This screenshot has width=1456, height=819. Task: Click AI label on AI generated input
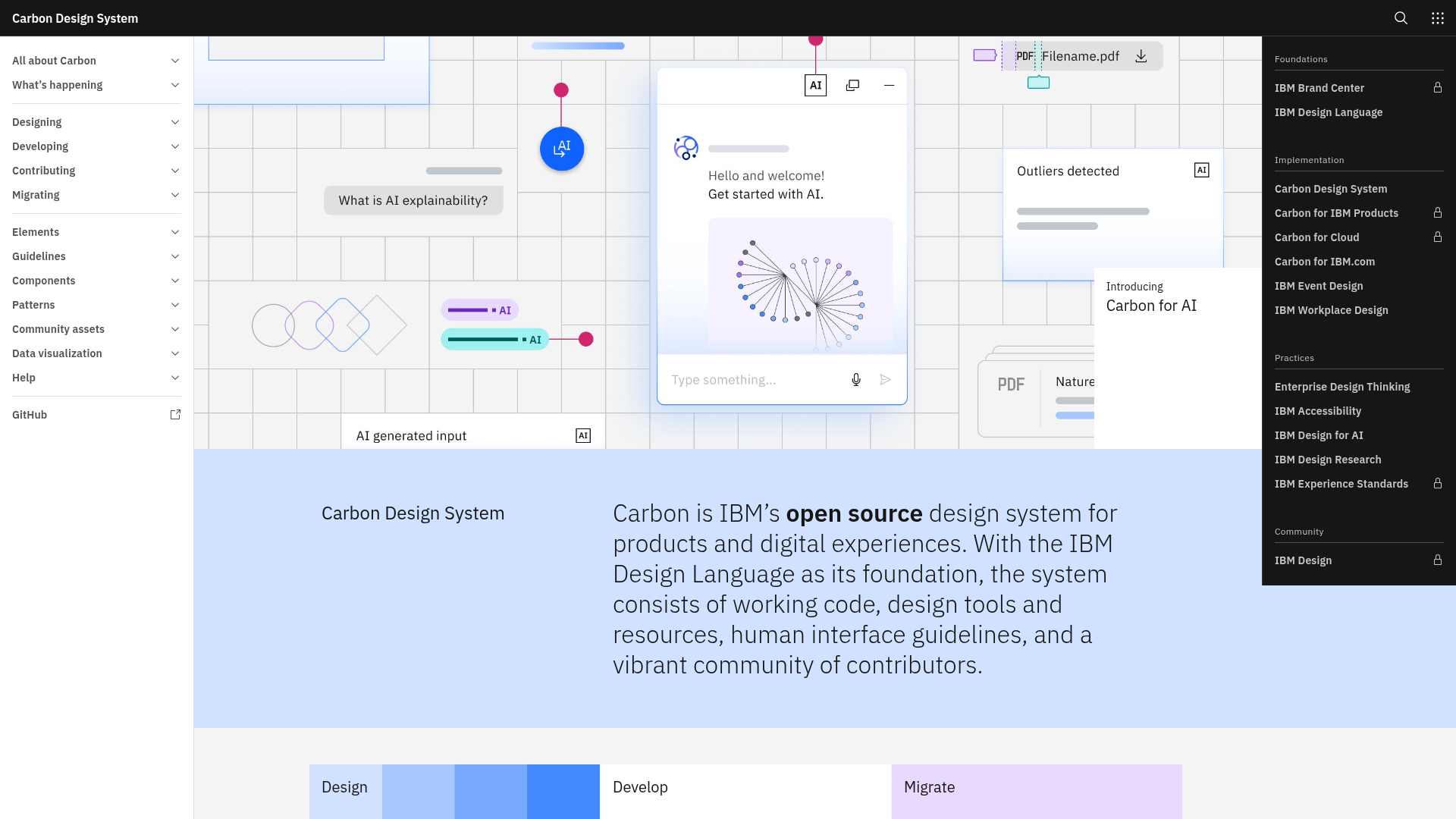tap(582, 436)
